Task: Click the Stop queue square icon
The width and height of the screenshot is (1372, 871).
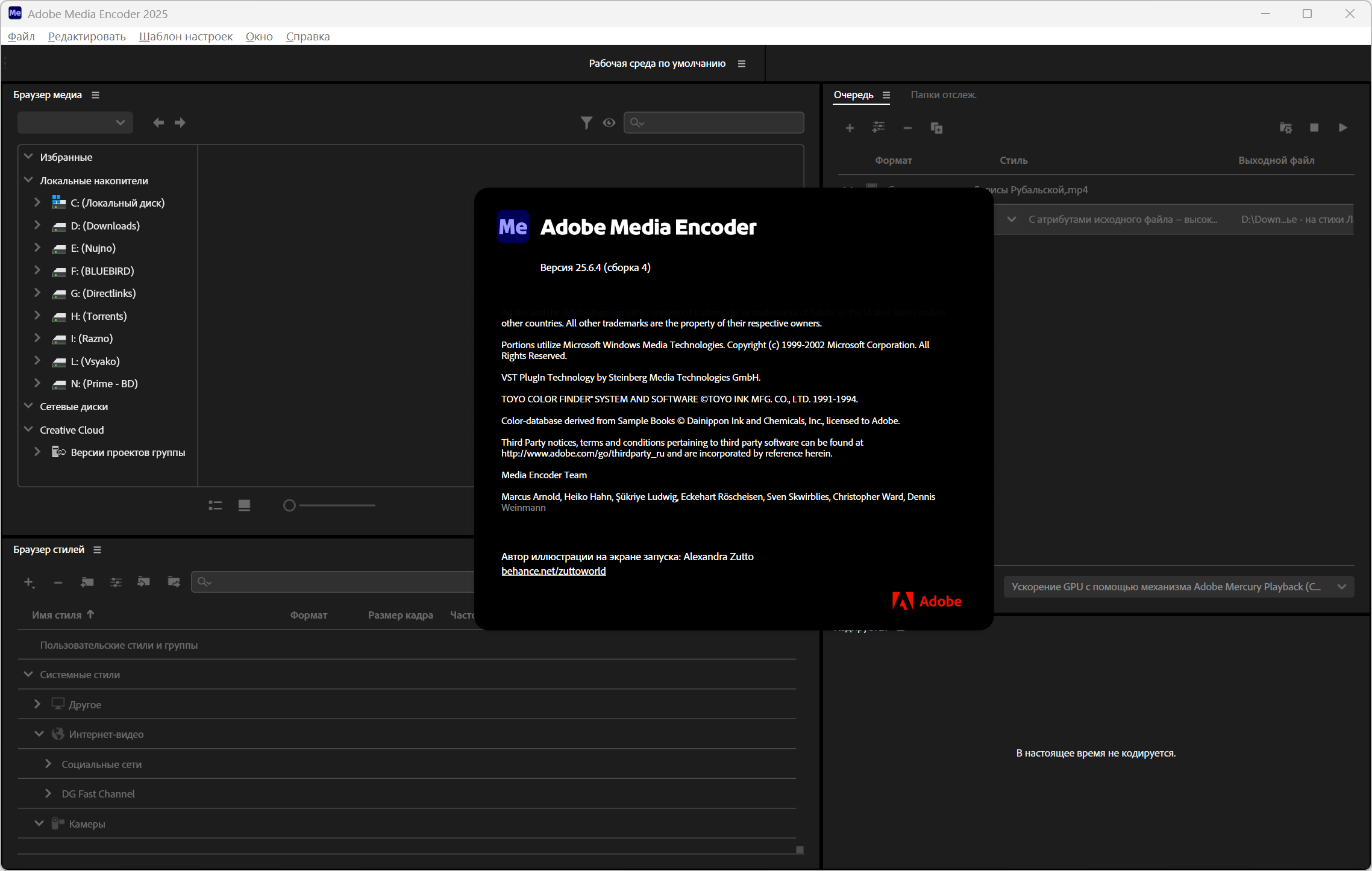Action: point(1314,128)
